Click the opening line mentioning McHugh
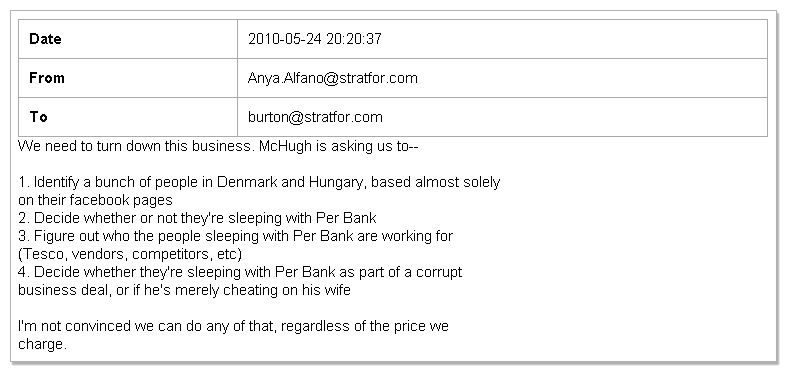Viewport: 787px width, 372px height. point(218,147)
